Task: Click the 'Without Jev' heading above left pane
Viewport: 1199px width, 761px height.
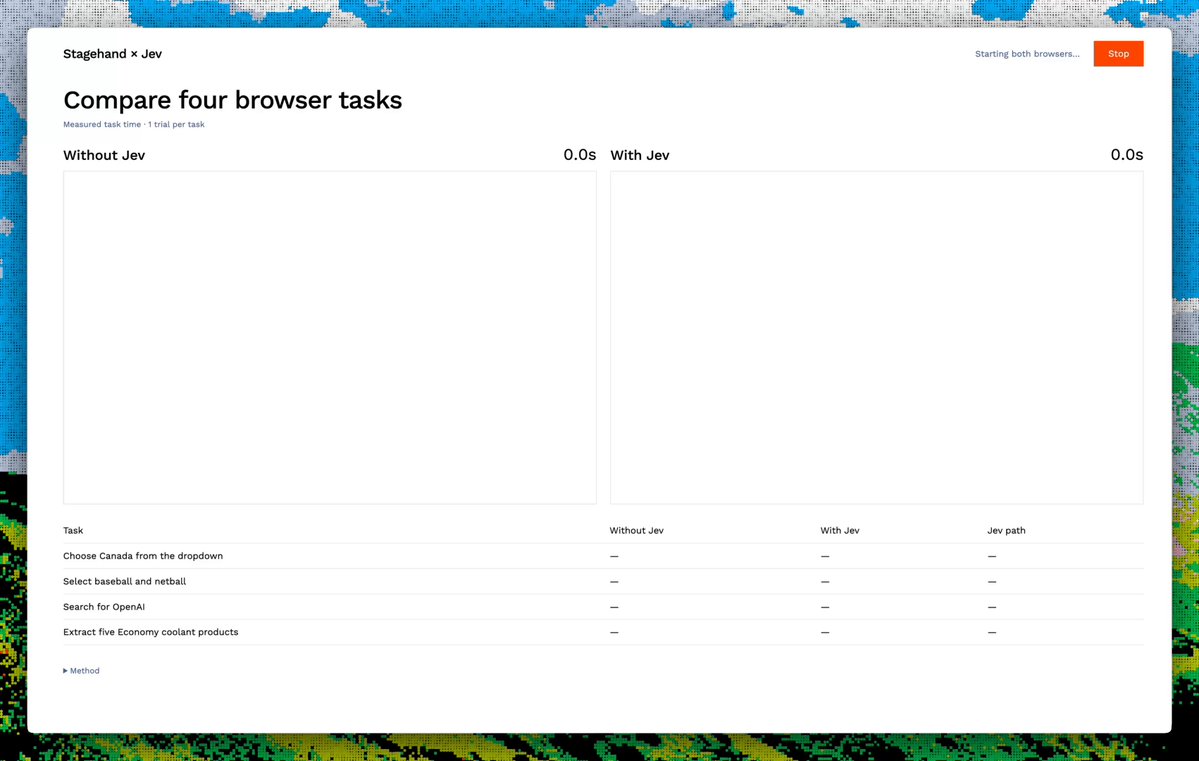Action: [104, 155]
